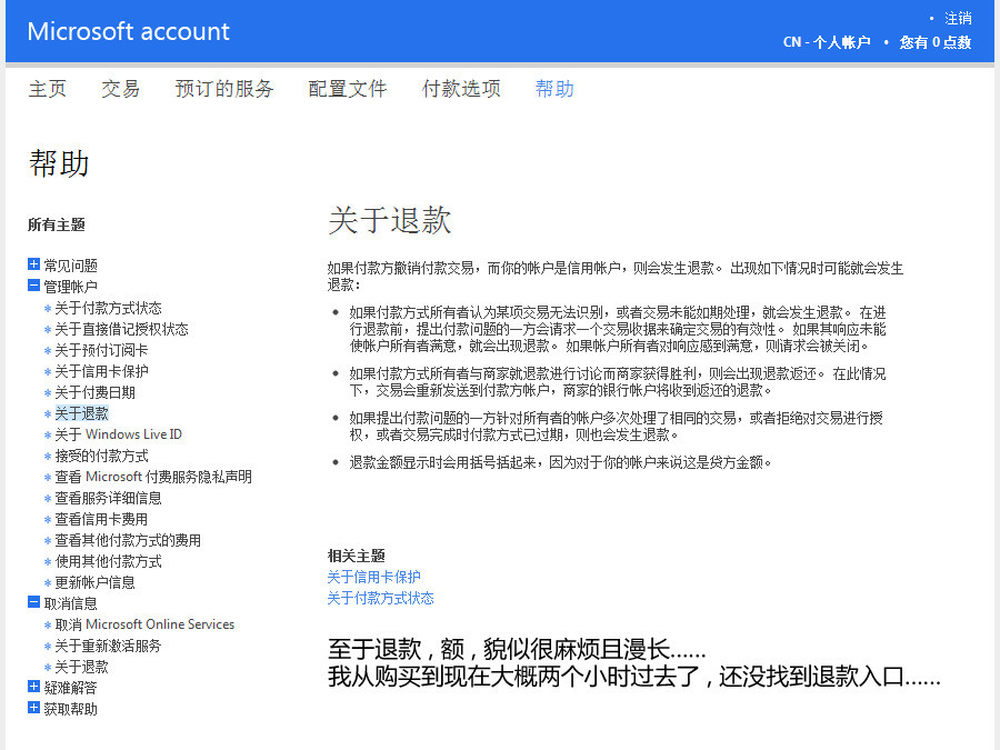Click the large 关于退款 article heading
1000x750 pixels.
pos(390,221)
